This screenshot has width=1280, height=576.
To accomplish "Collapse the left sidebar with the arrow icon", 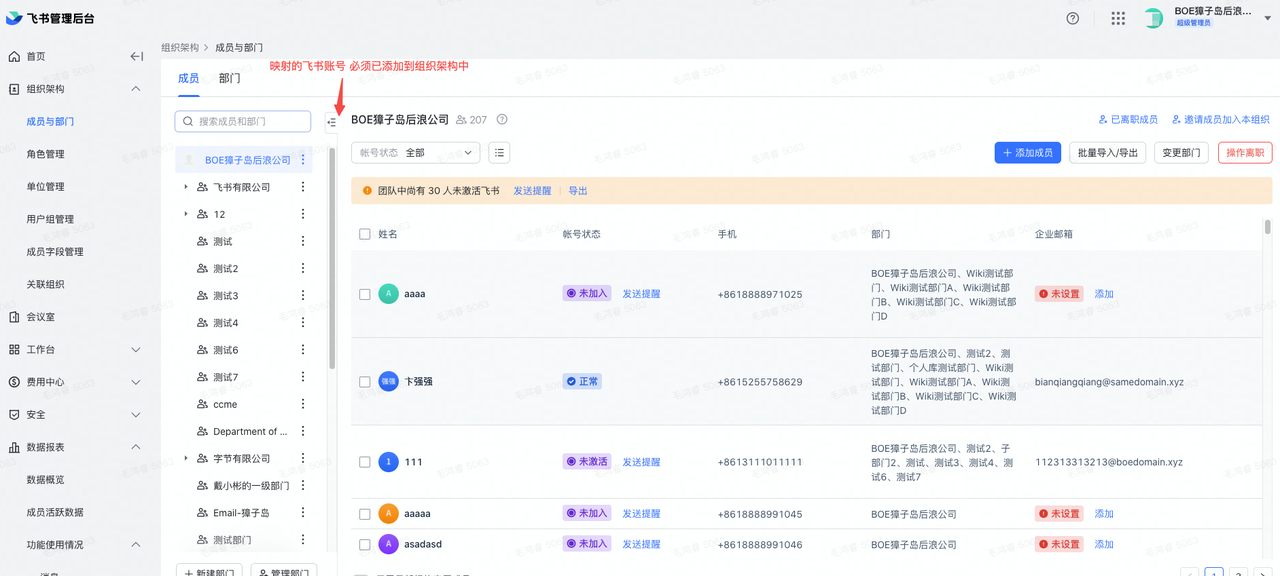I will point(137,56).
